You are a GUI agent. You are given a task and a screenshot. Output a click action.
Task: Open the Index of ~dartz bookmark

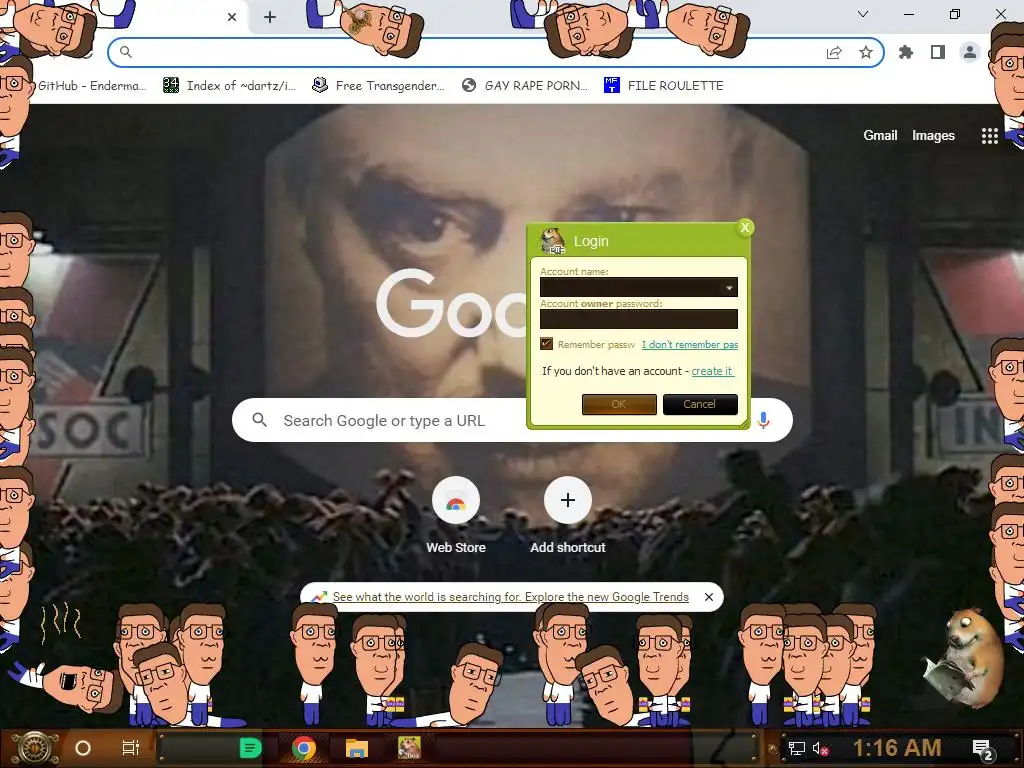229,86
